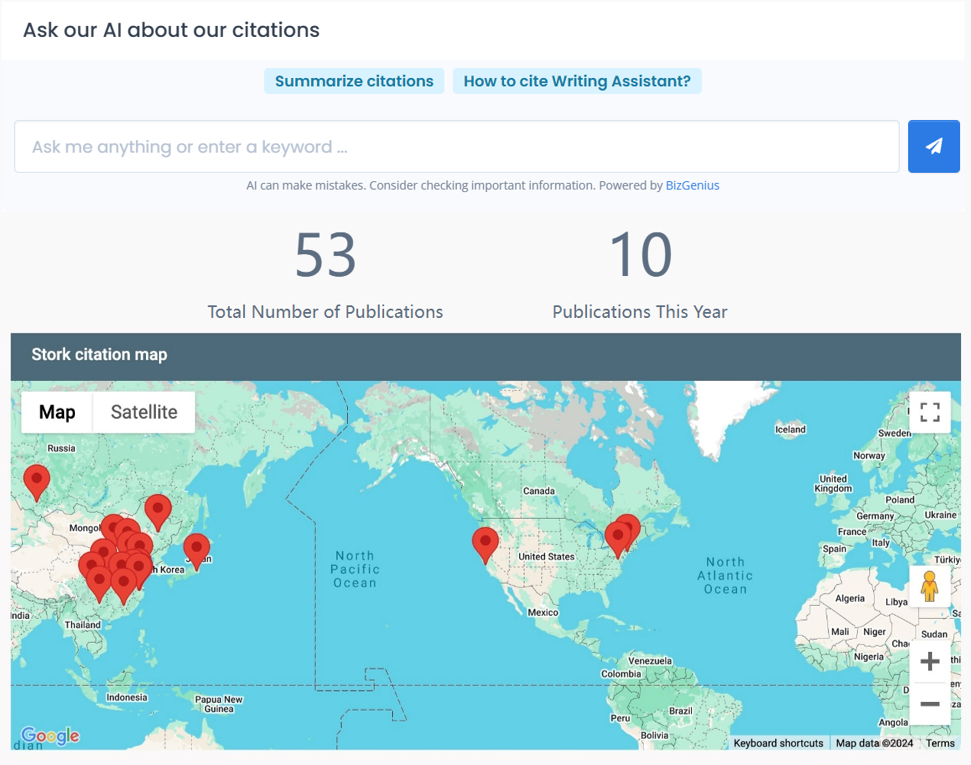Screen dimensions: 971x765
Task: Click the red pin in Japan
Action: point(196,549)
